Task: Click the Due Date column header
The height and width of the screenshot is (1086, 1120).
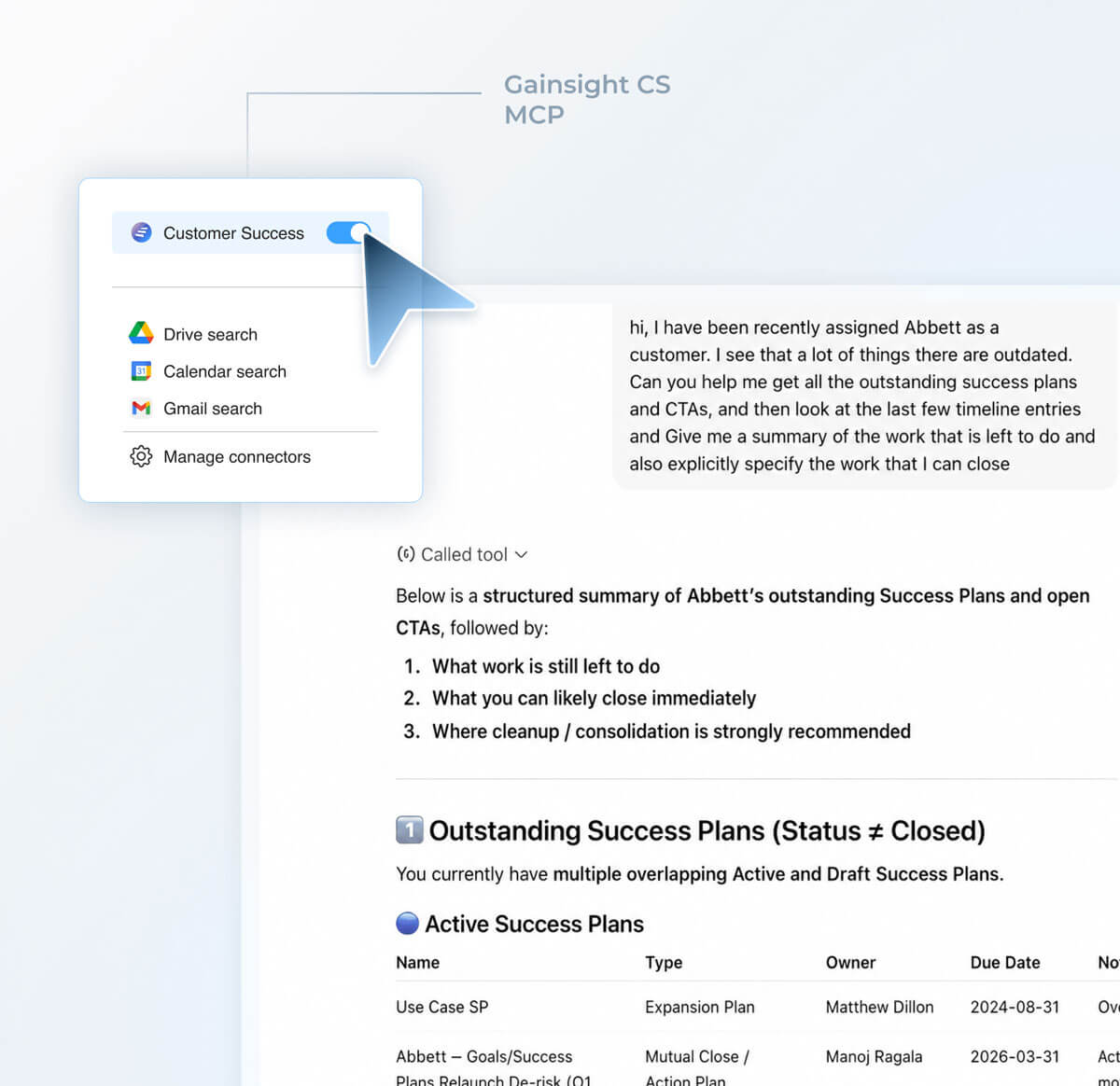Action: tap(1005, 962)
